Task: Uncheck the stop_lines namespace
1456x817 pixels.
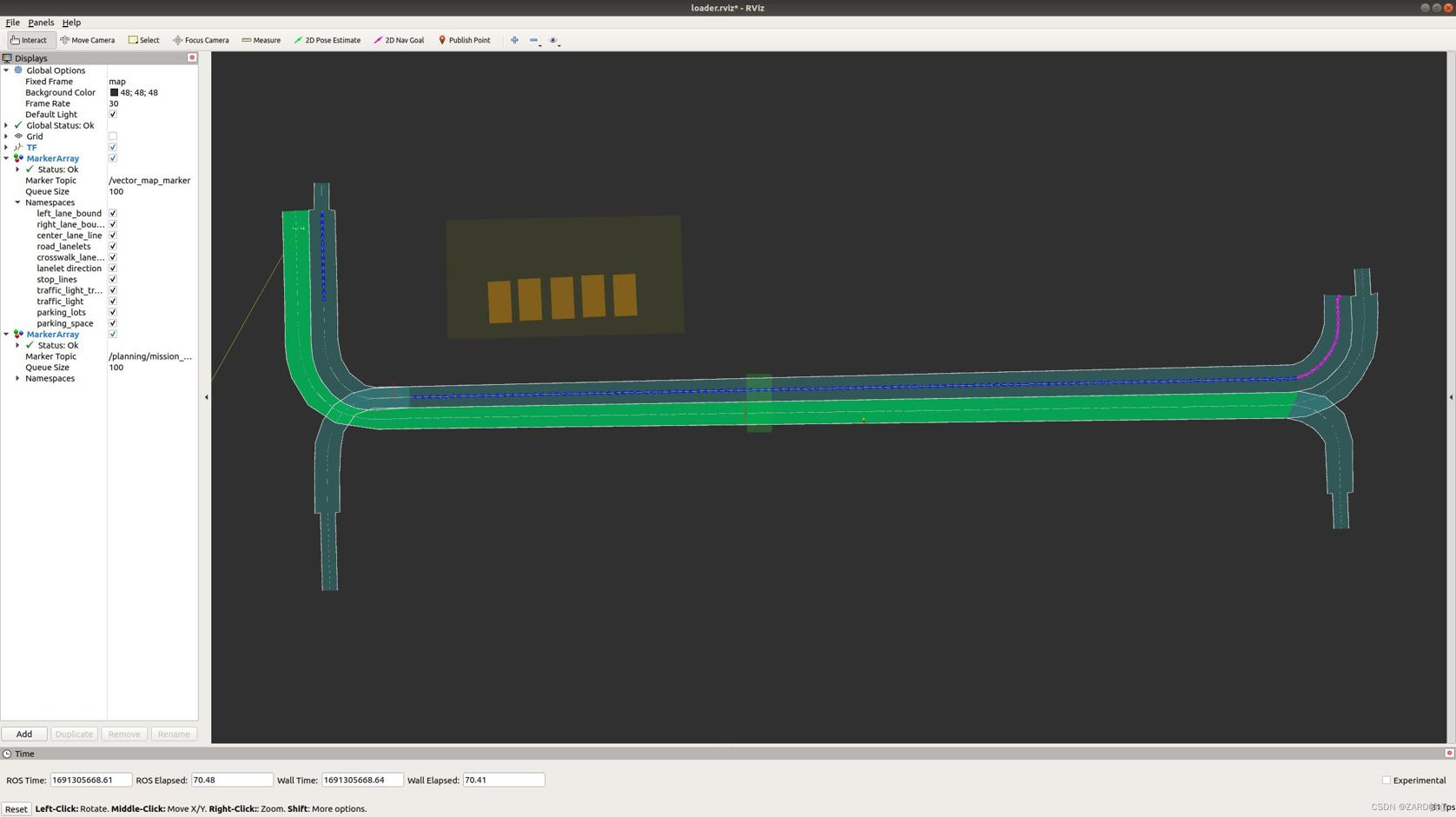Action: pos(113,280)
